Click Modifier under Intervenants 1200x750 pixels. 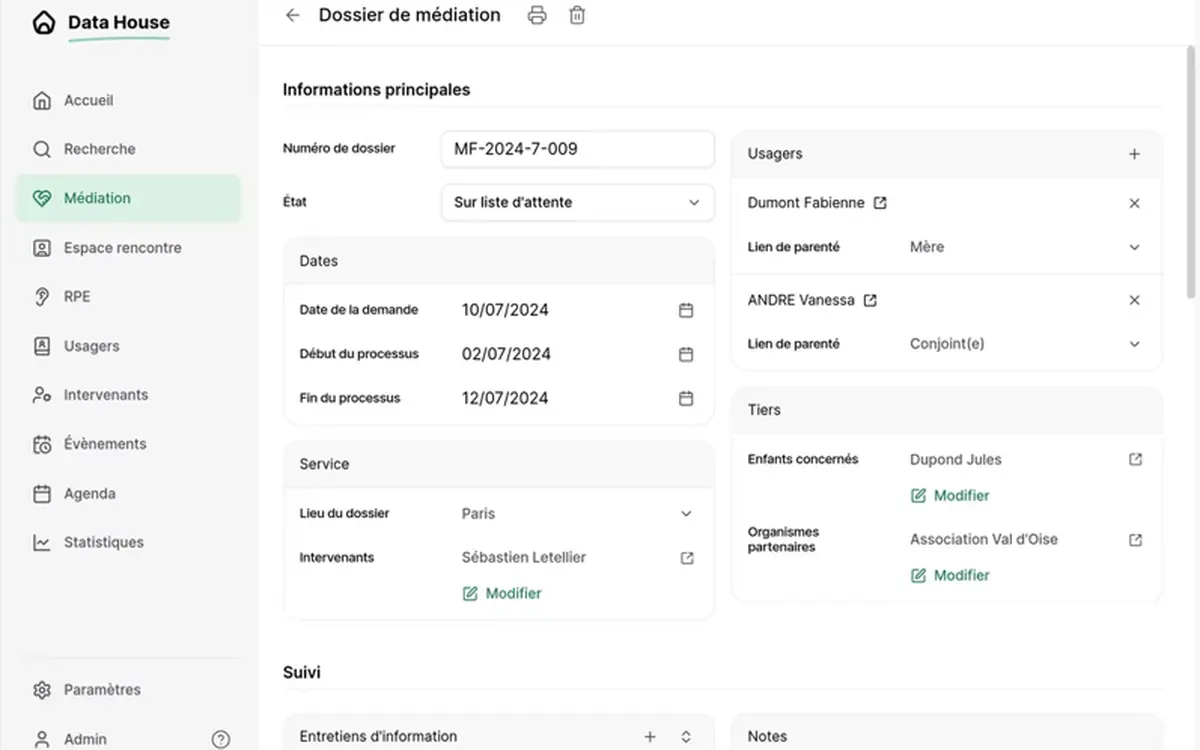pos(502,594)
